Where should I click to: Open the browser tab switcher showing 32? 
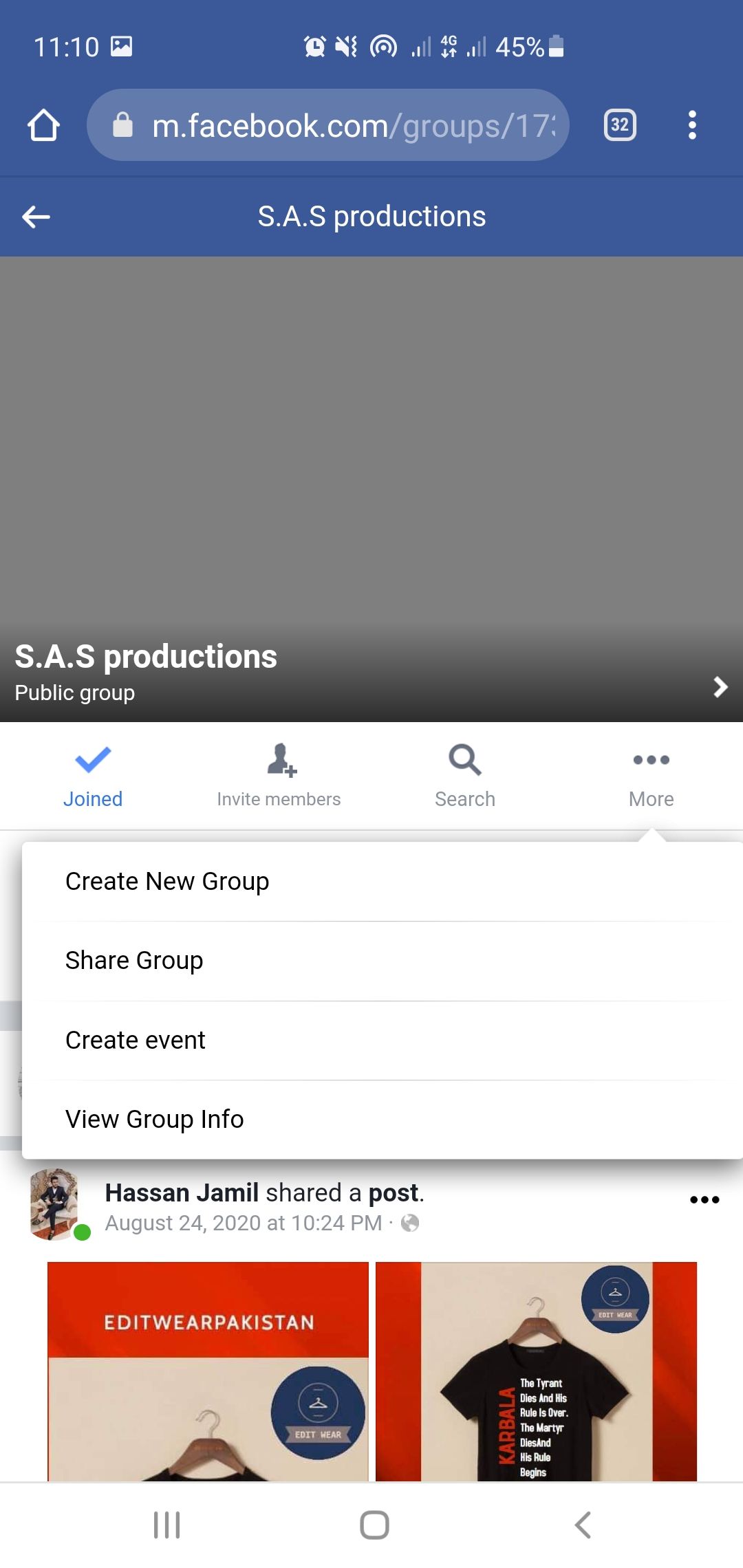tap(619, 125)
